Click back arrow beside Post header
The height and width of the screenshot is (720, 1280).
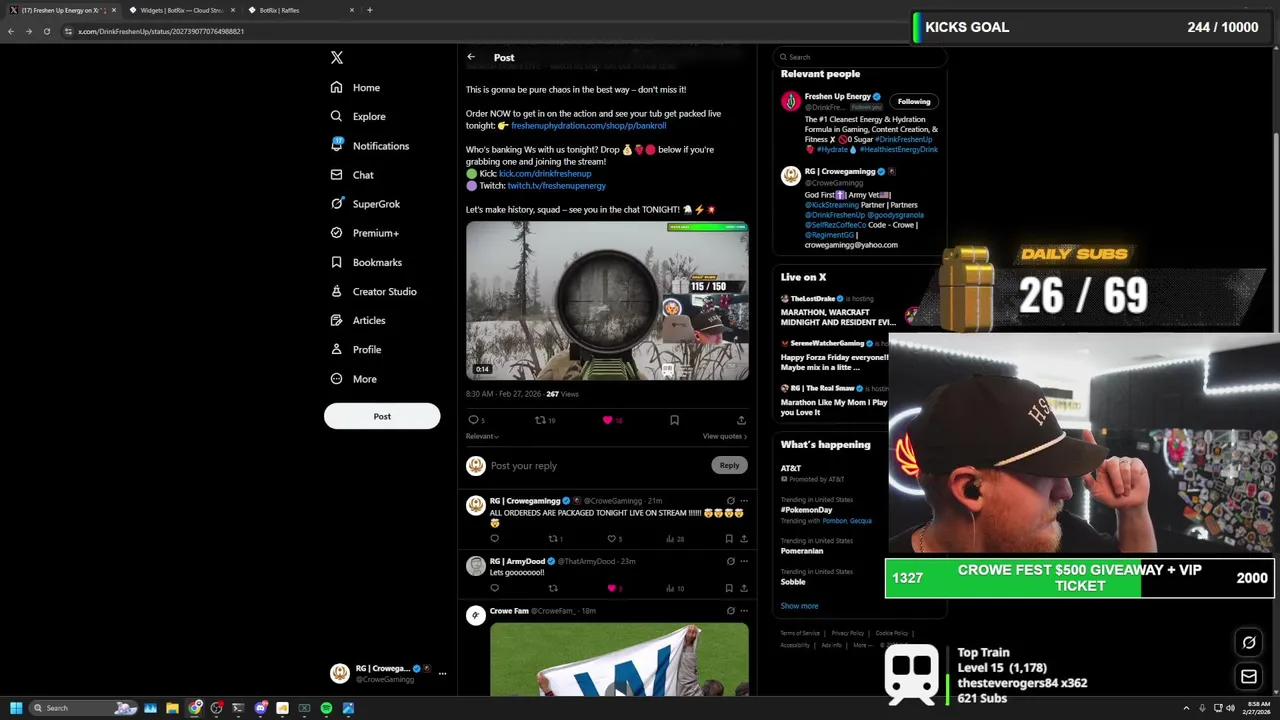[x=471, y=57]
